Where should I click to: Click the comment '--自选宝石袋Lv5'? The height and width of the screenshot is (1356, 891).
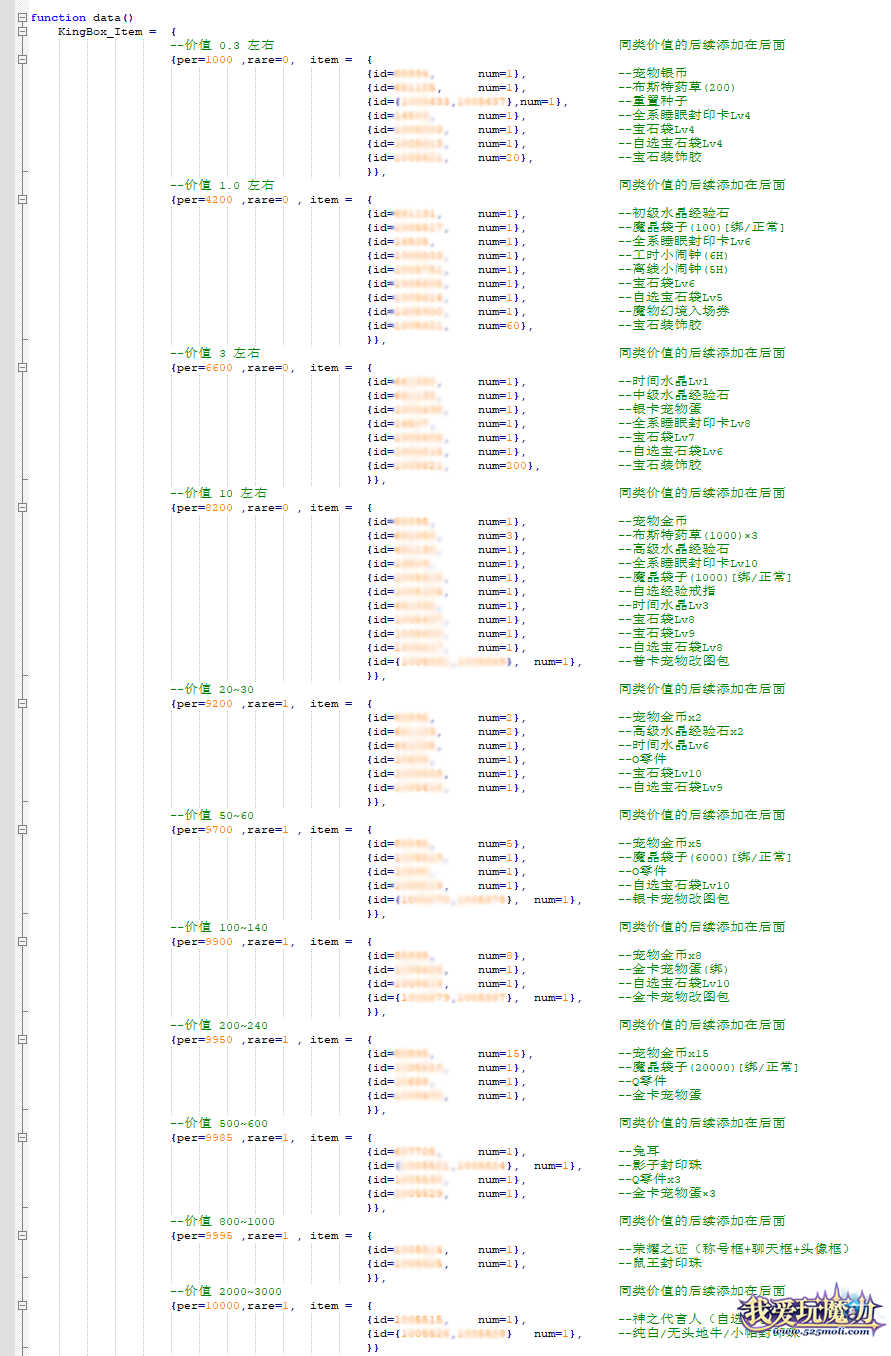click(x=670, y=297)
